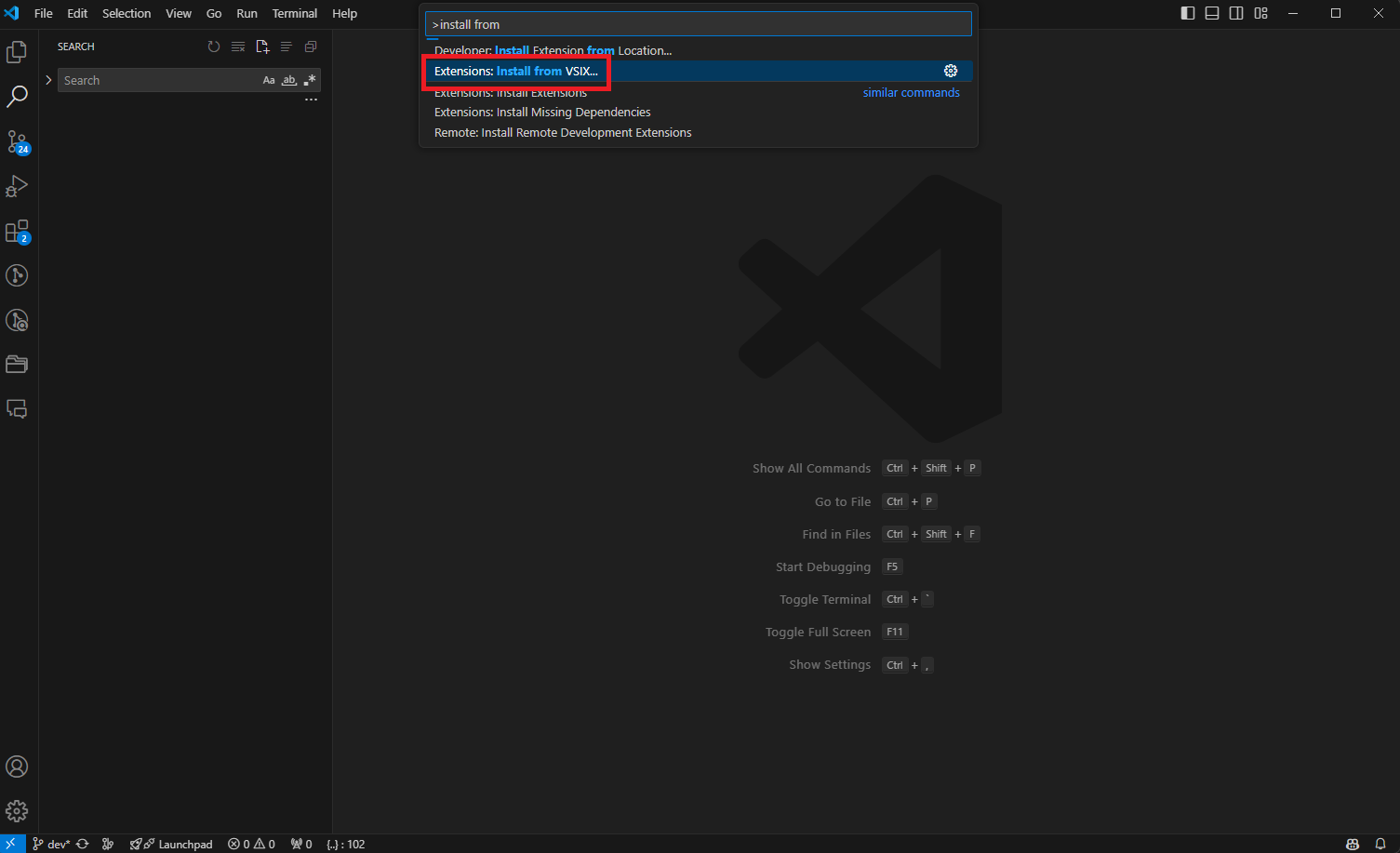Open the Terminal menu
The width and height of the screenshot is (1400, 853).
[x=295, y=13]
